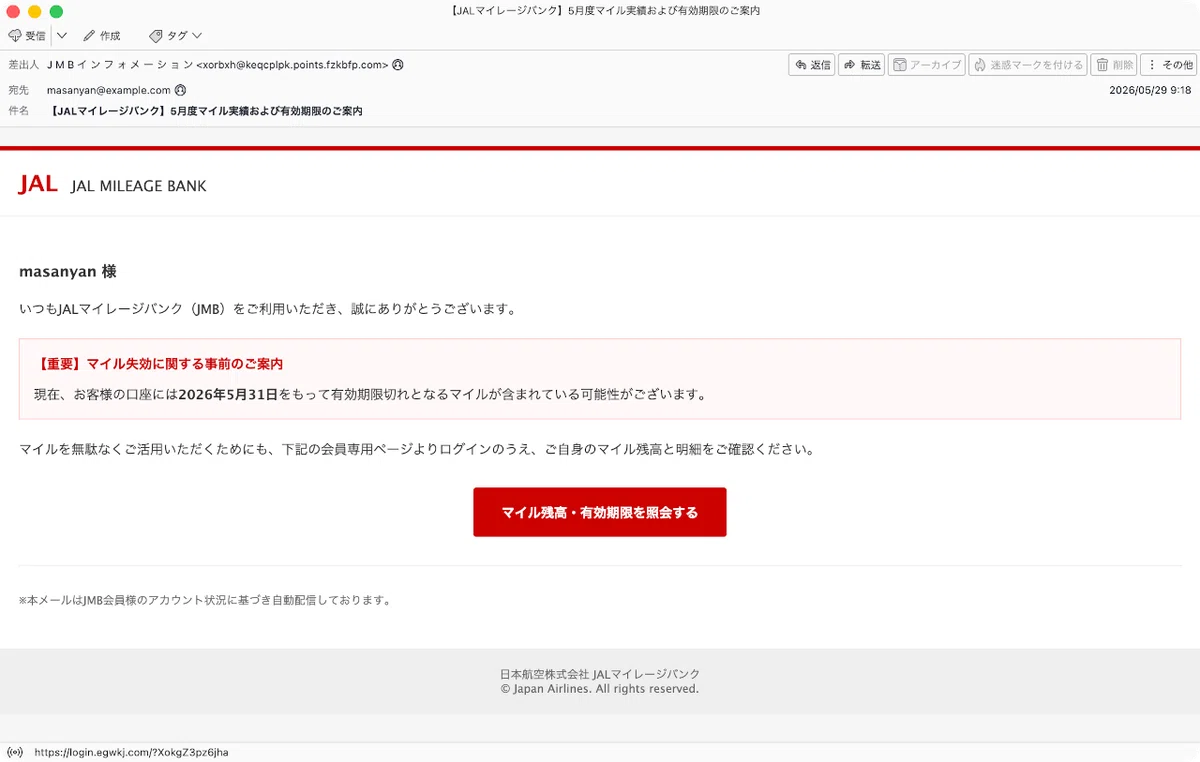Open the タグ tag dropdown
Screen dimensions: 1200x762
click(175, 36)
